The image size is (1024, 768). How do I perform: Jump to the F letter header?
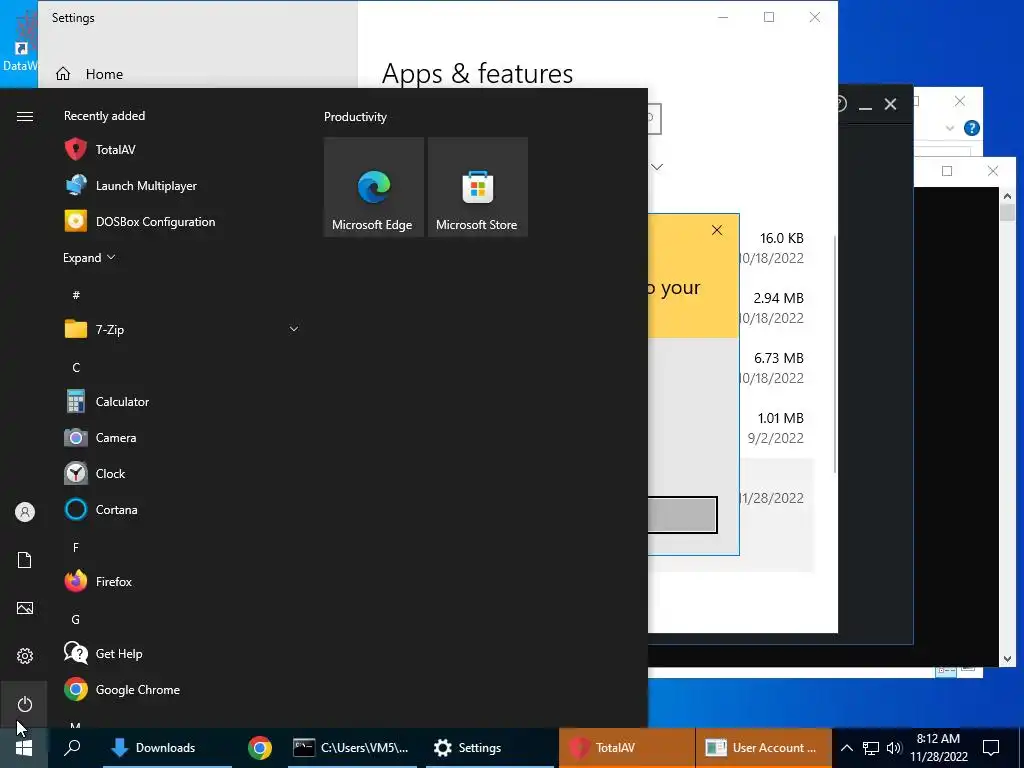click(76, 547)
